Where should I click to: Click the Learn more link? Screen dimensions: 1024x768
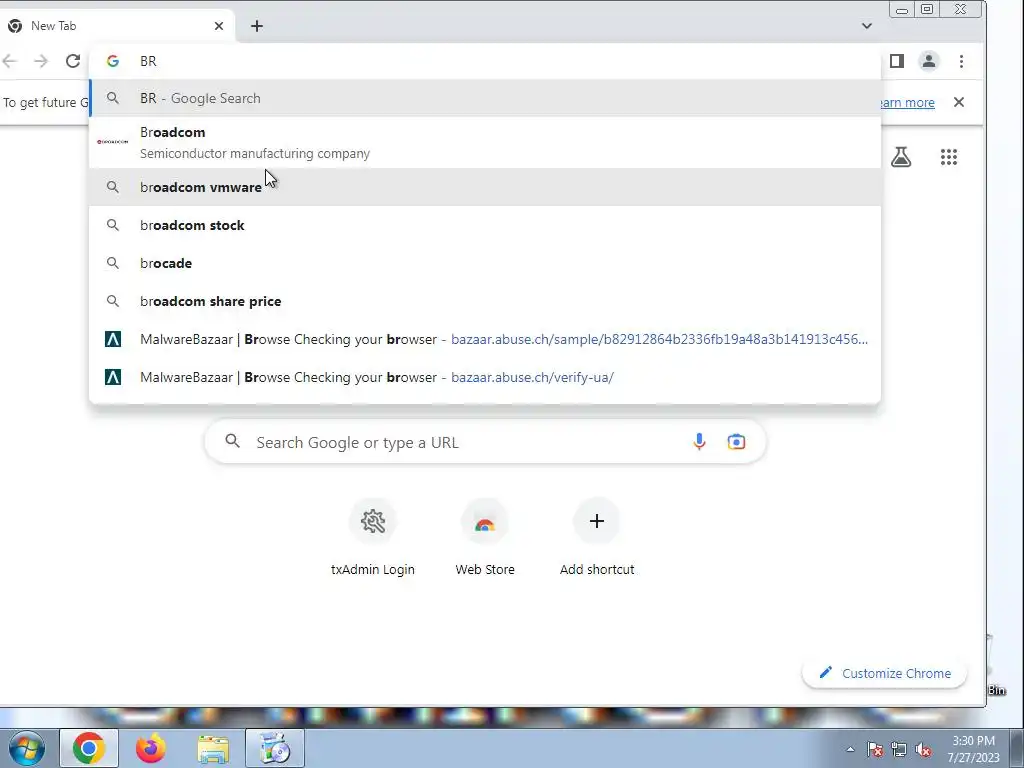(x=908, y=103)
